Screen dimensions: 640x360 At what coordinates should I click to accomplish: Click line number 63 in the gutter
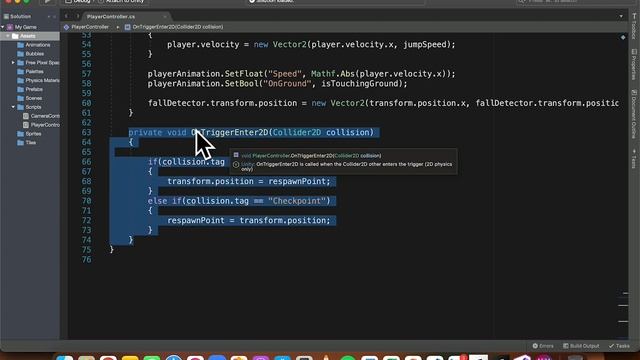(87, 133)
